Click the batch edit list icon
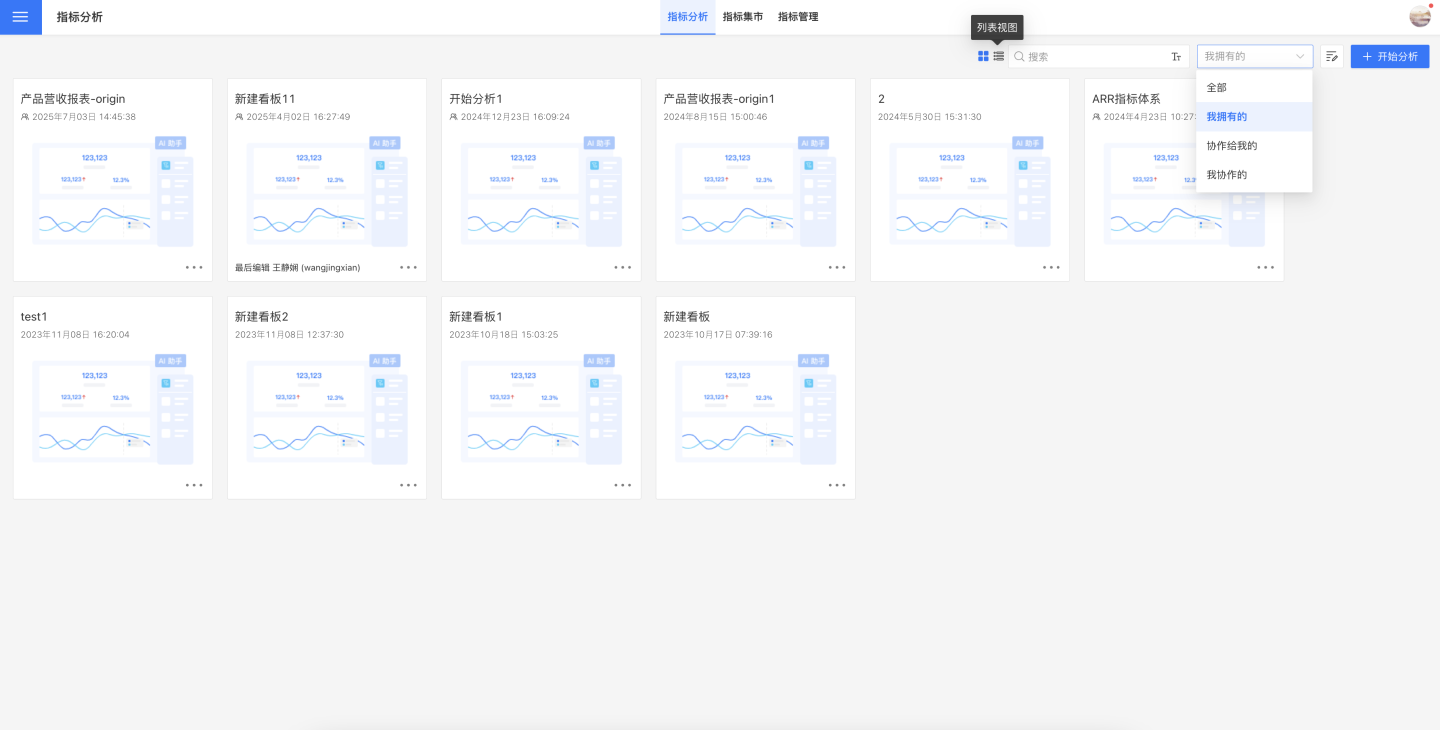 click(1331, 57)
